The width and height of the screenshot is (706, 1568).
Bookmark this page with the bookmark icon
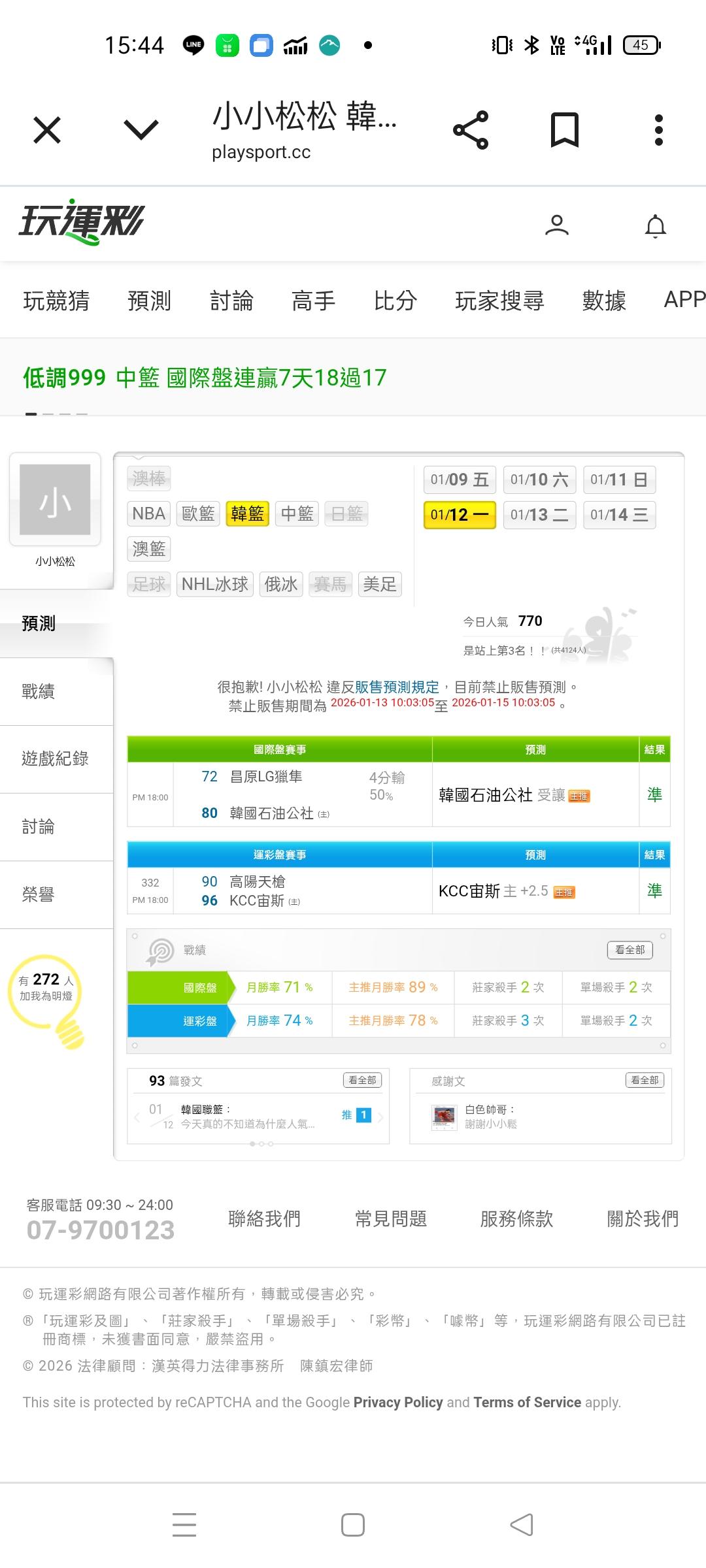pos(564,130)
